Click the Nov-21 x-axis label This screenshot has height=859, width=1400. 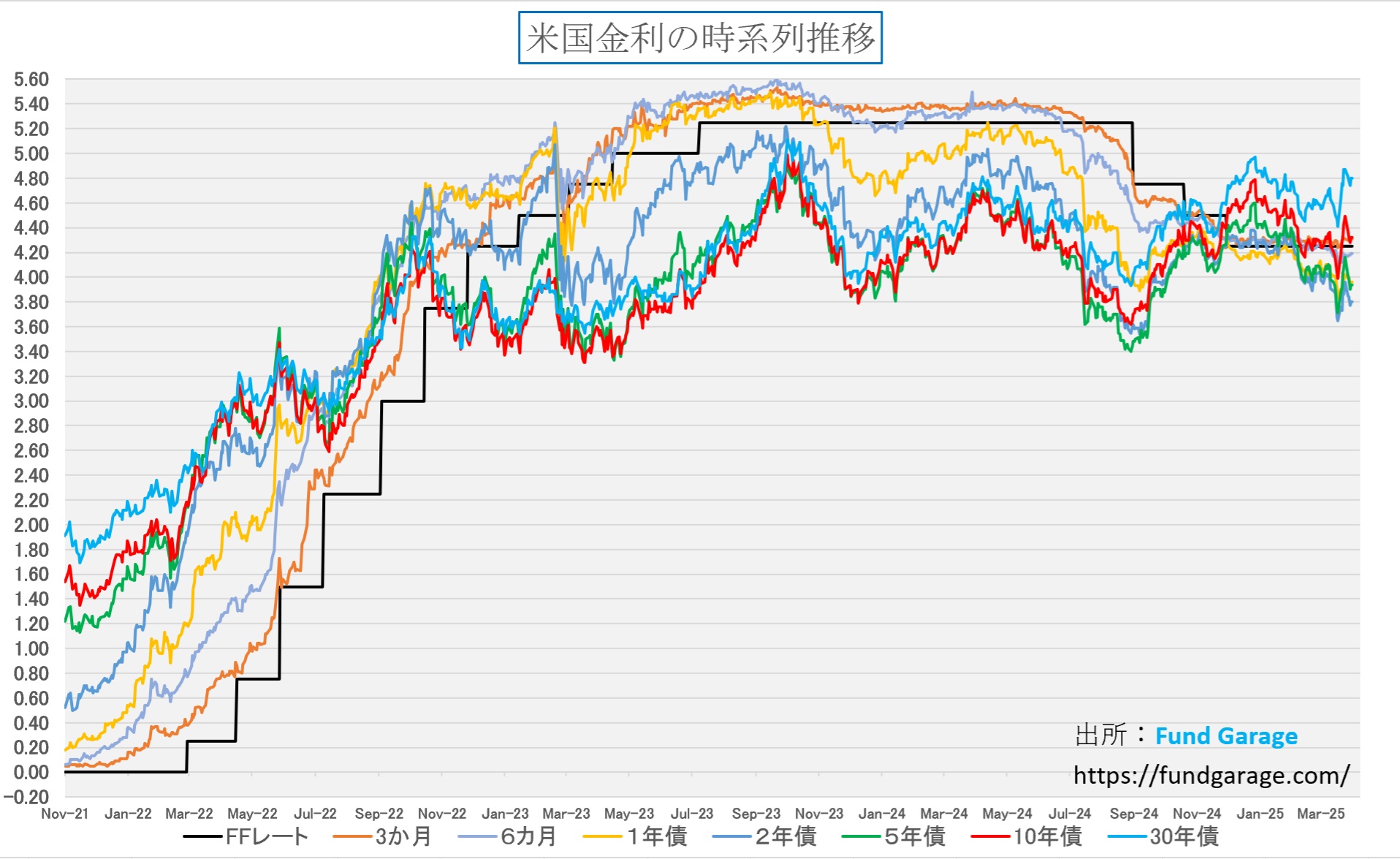click(64, 814)
